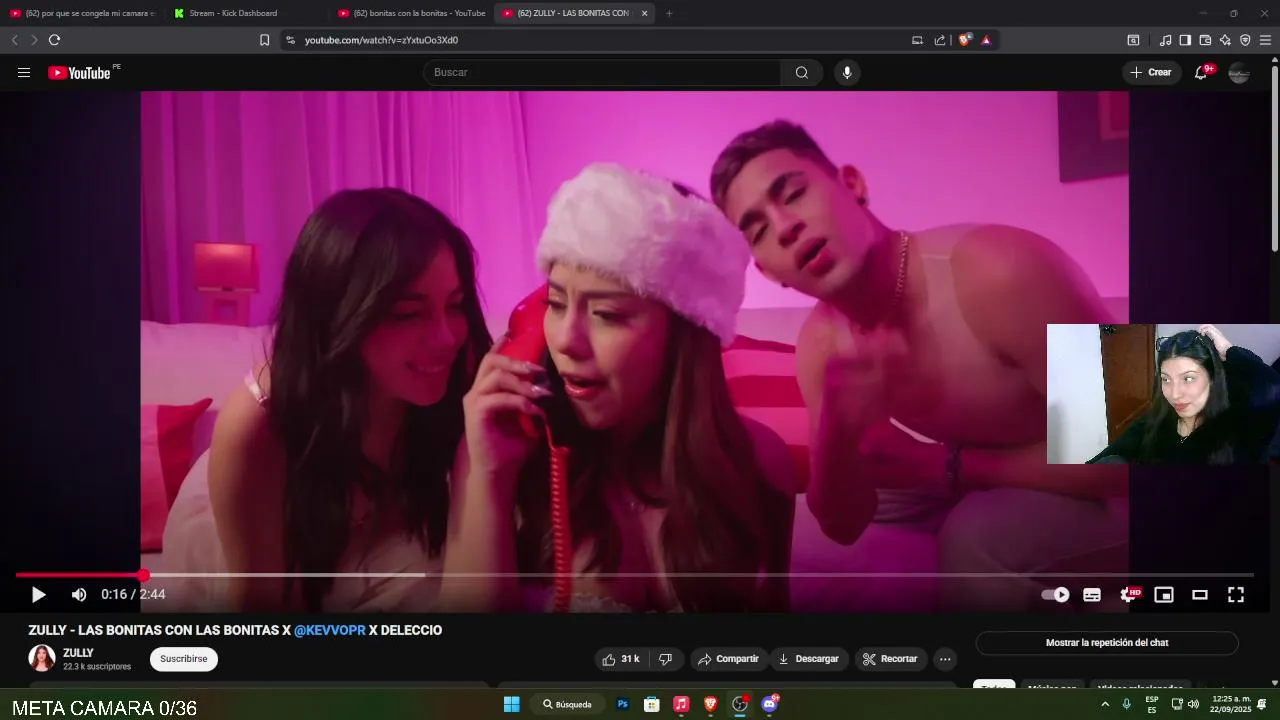Open the account avatar menu
Viewport: 1280px width, 720px height.
[x=1239, y=72]
